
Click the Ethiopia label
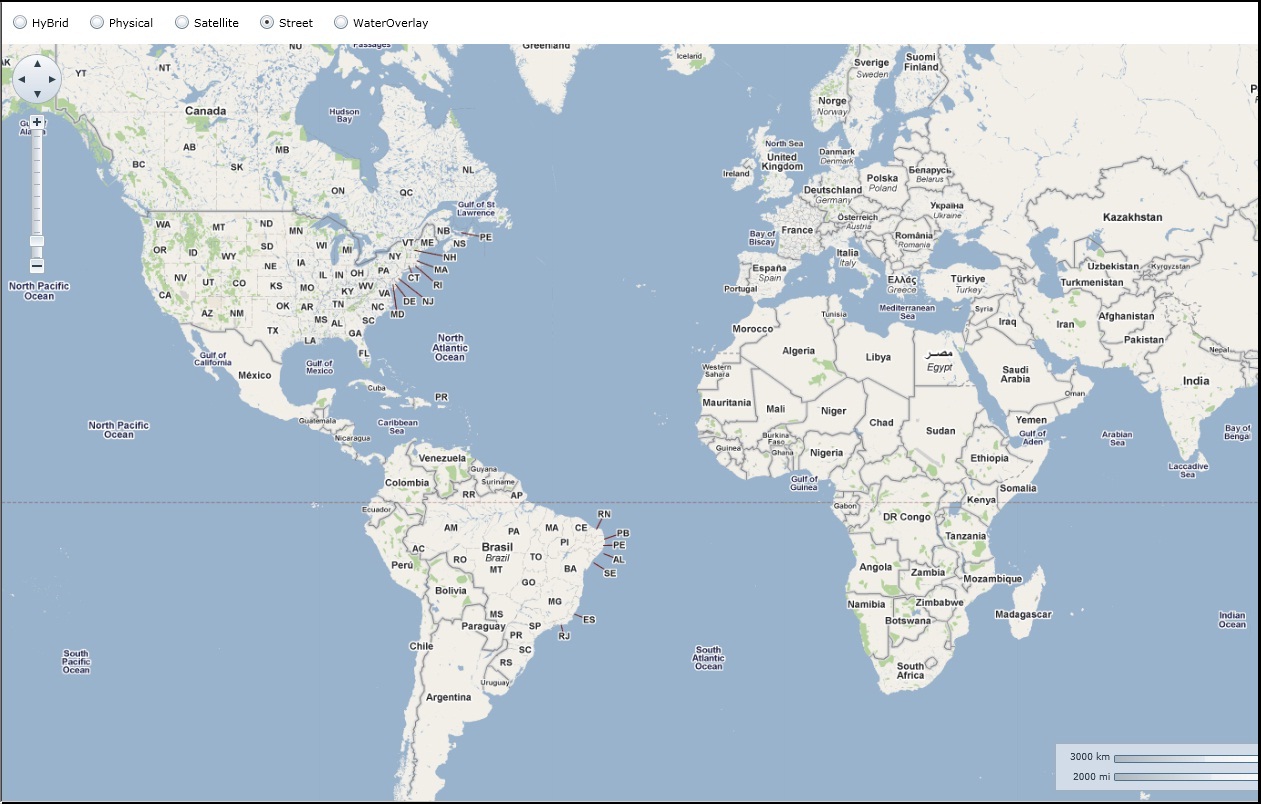click(x=989, y=458)
